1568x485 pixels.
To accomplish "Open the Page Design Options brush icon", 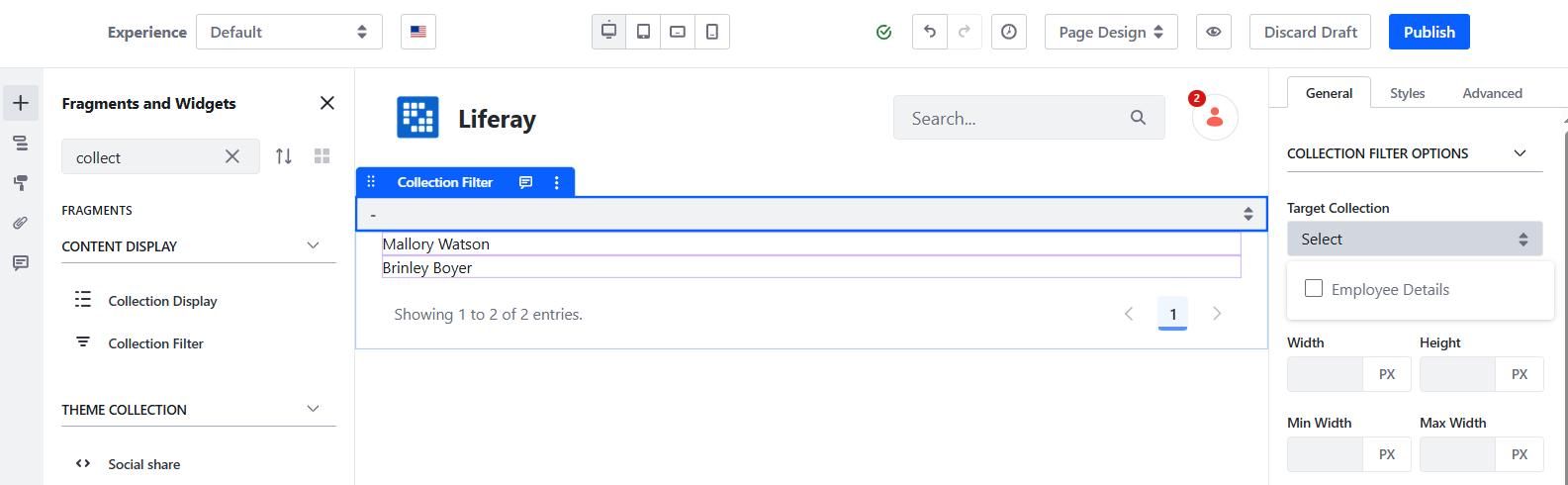I will tap(20, 183).
